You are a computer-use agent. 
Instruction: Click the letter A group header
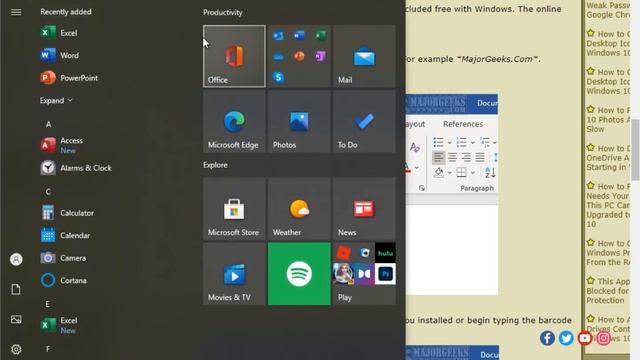[48, 124]
